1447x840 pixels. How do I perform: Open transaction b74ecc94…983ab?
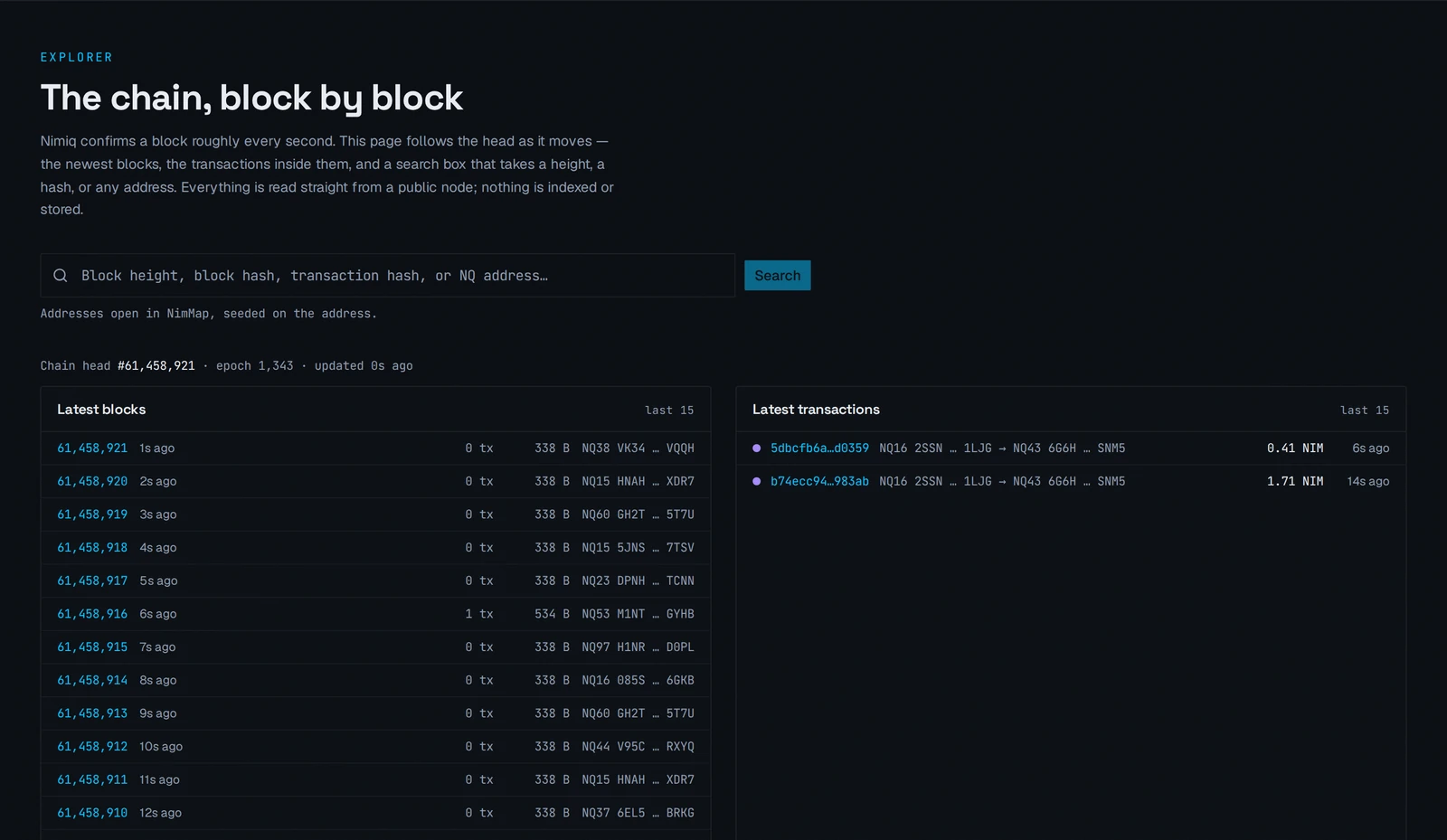click(x=819, y=482)
